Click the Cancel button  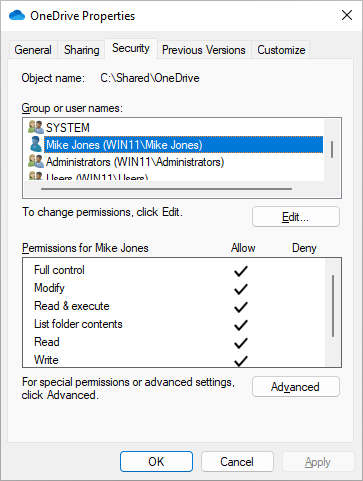(x=237, y=462)
